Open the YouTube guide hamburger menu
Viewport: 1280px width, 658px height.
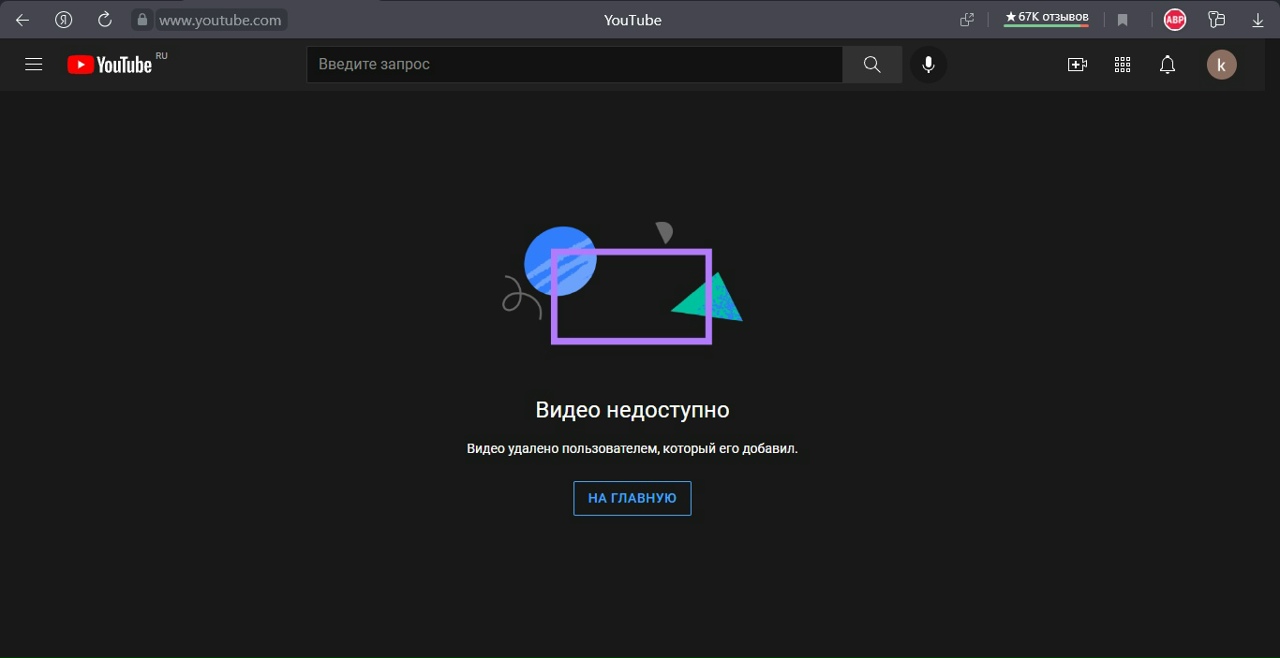34,64
